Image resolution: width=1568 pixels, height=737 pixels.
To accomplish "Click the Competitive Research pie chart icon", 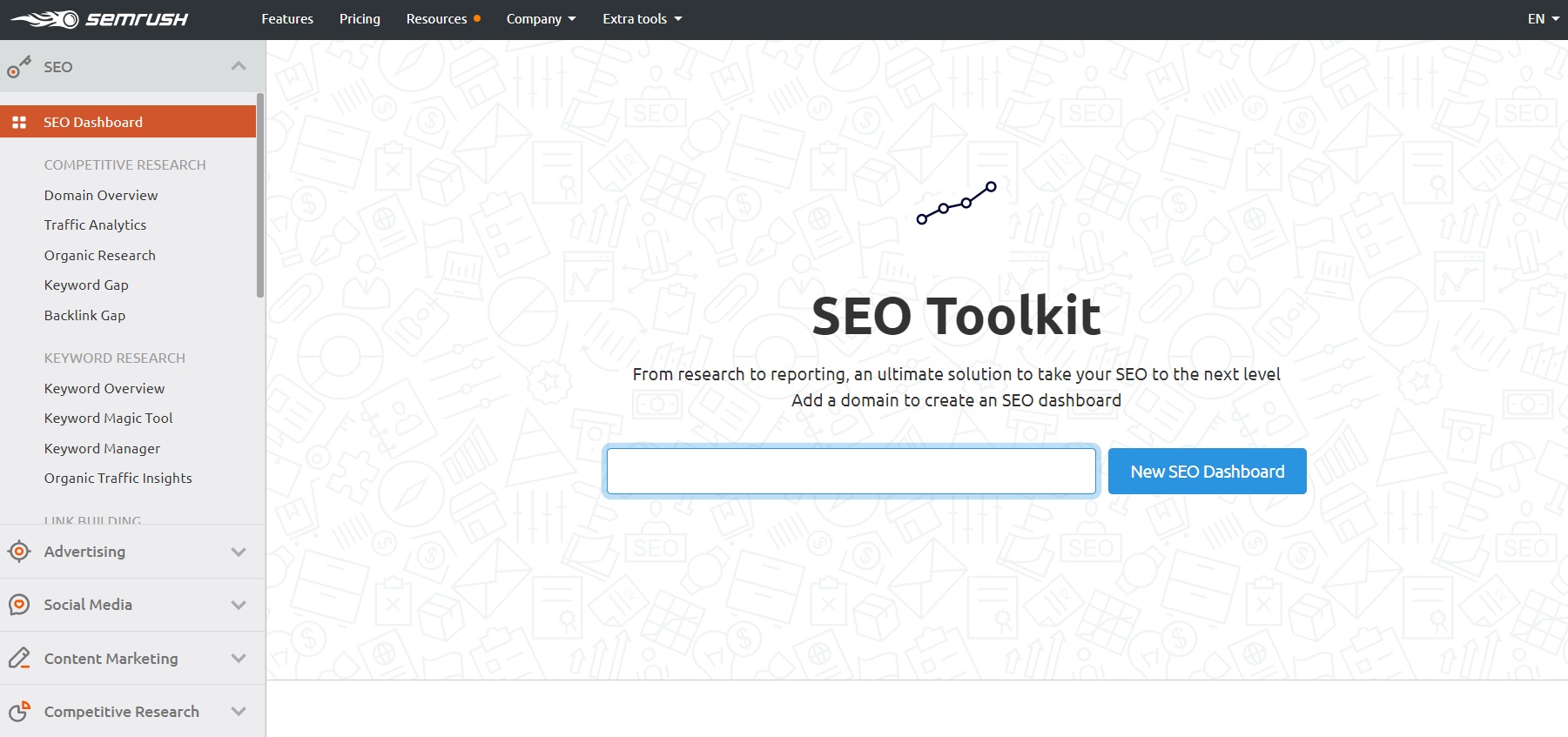I will tap(19, 712).
